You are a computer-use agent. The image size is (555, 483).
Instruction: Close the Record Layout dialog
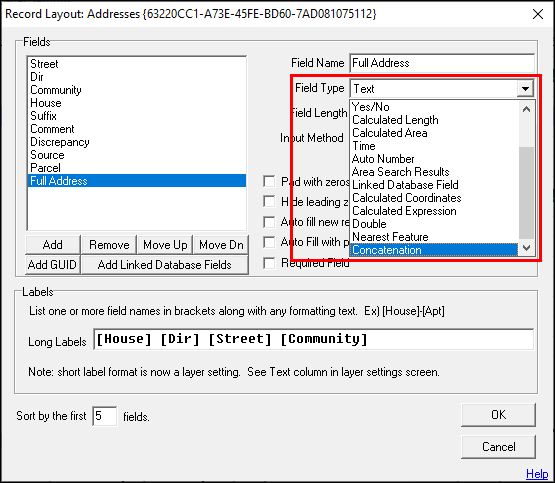click(538, 14)
